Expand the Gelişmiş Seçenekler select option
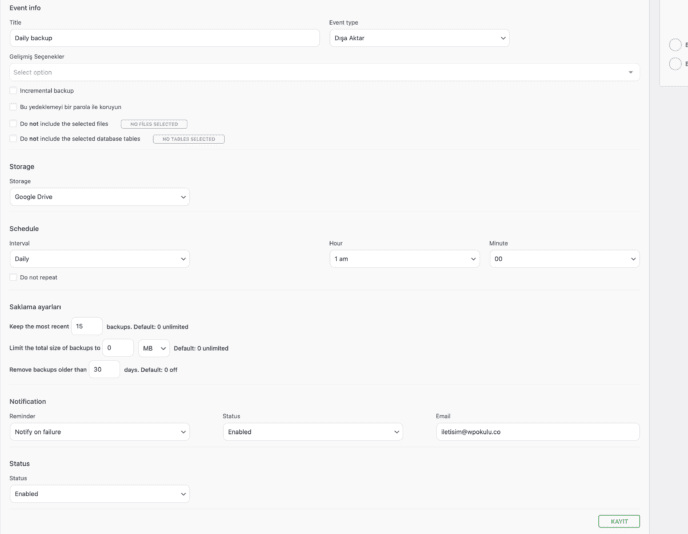Image resolution: width=688 pixels, height=534 pixels. pyautogui.click(x=324, y=72)
